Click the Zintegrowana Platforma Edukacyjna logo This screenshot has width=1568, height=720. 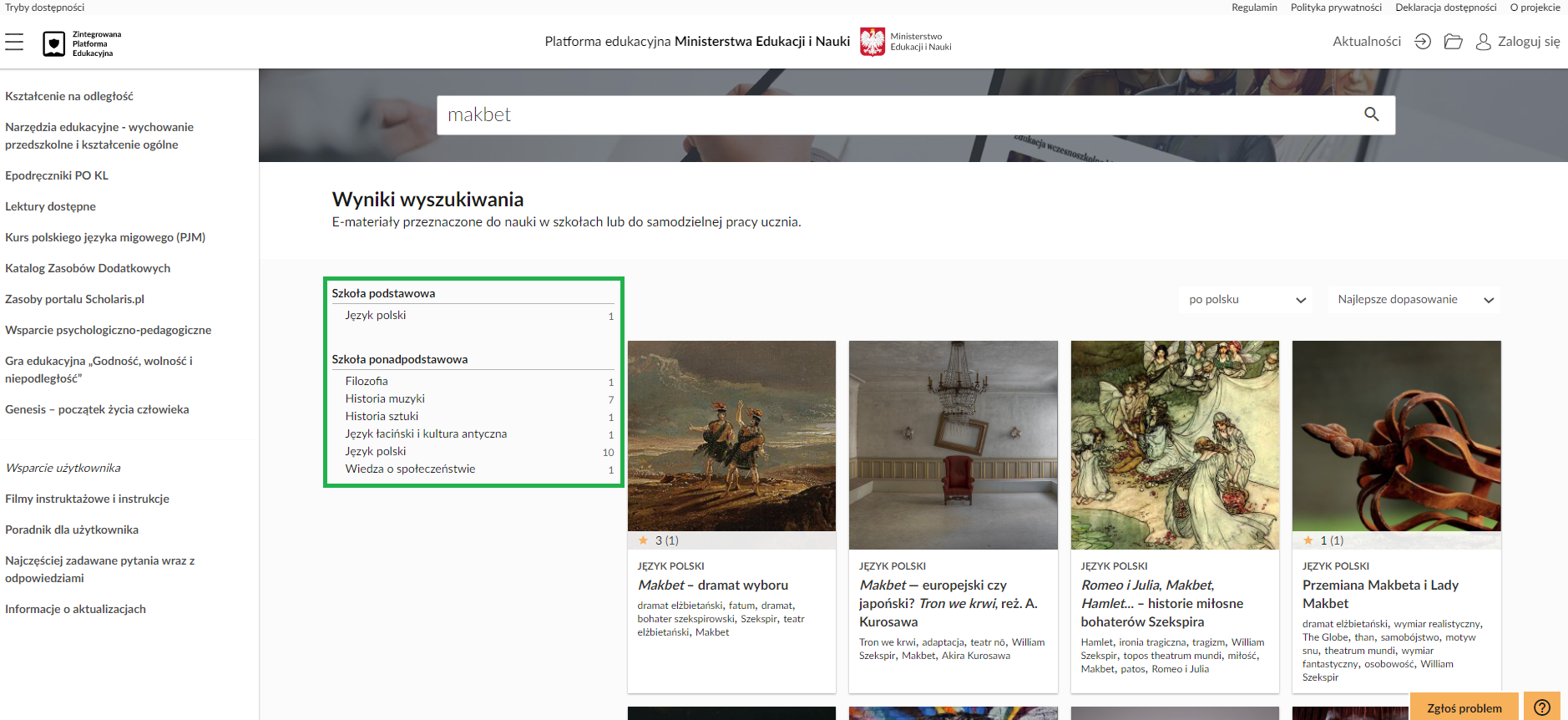pos(82,43)
